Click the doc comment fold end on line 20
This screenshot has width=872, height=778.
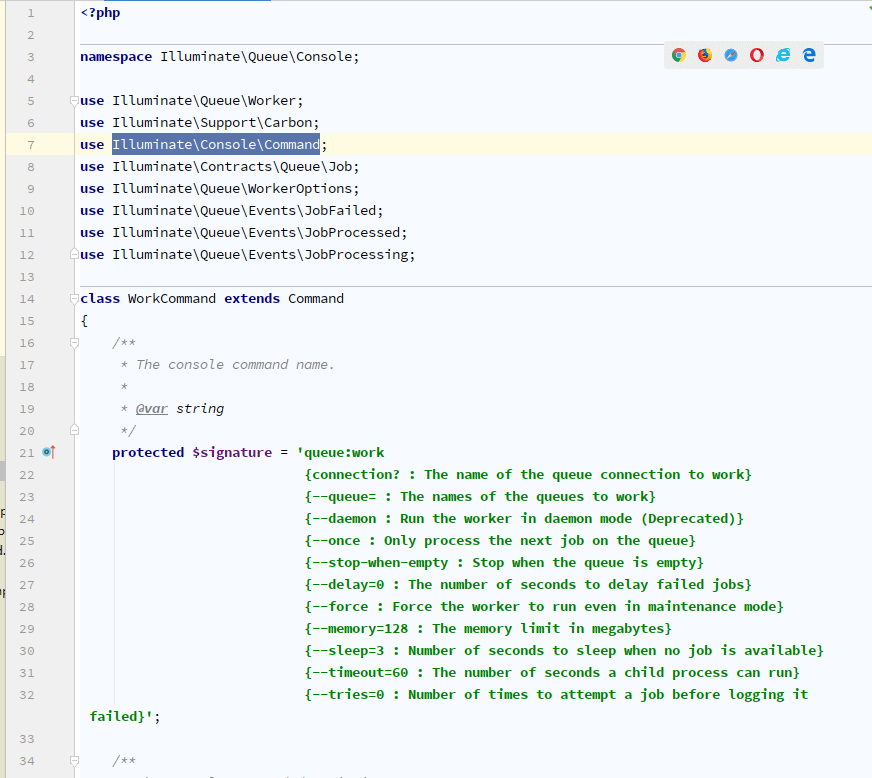(74, 430)
